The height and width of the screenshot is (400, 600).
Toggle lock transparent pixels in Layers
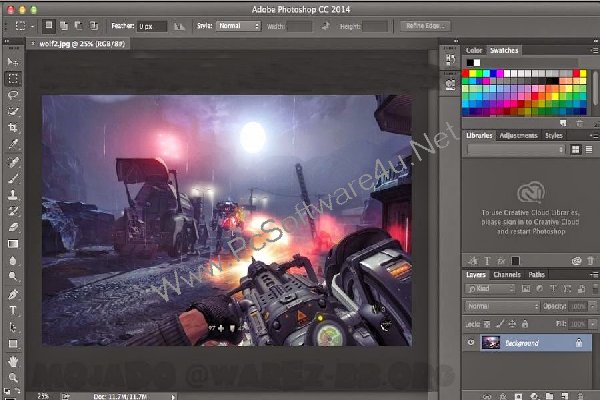(487, 324)
